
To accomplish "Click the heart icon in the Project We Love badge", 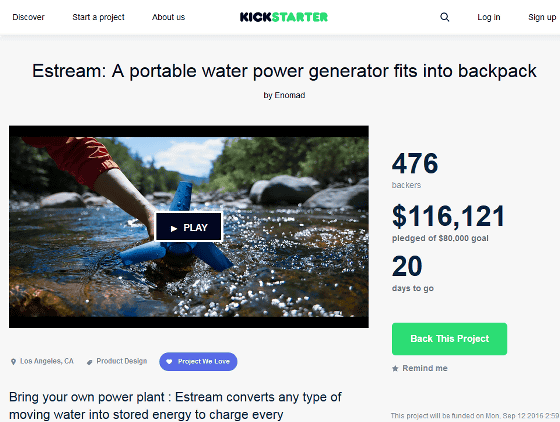I will (169, 362).
